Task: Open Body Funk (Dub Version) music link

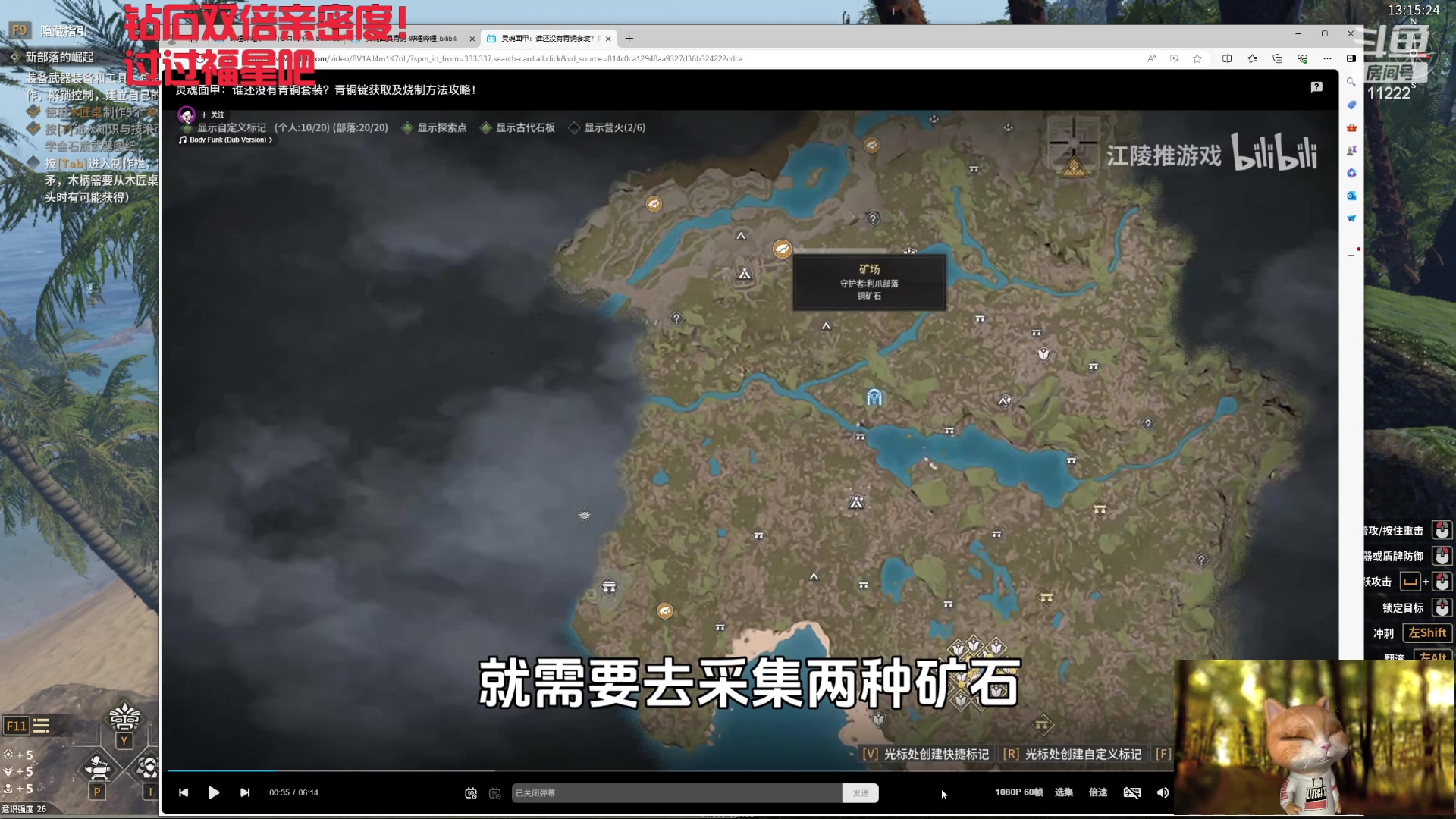Action: point(225,140)
